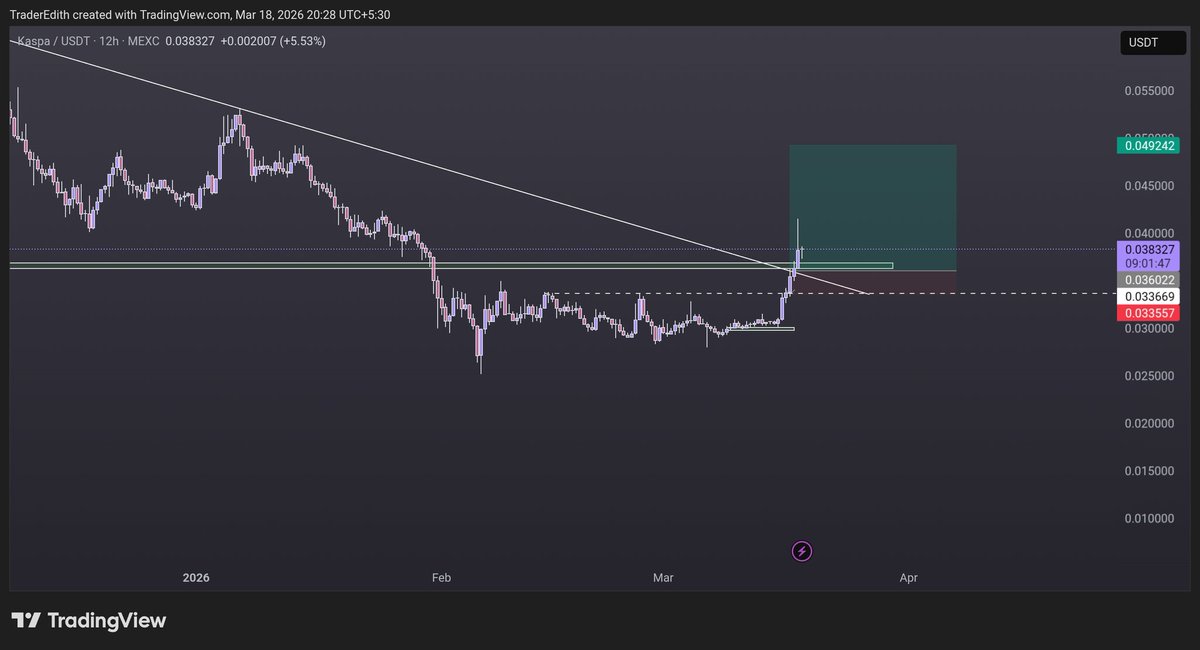
Task: Click the Apr time axis label
Action: click(909, 578)
